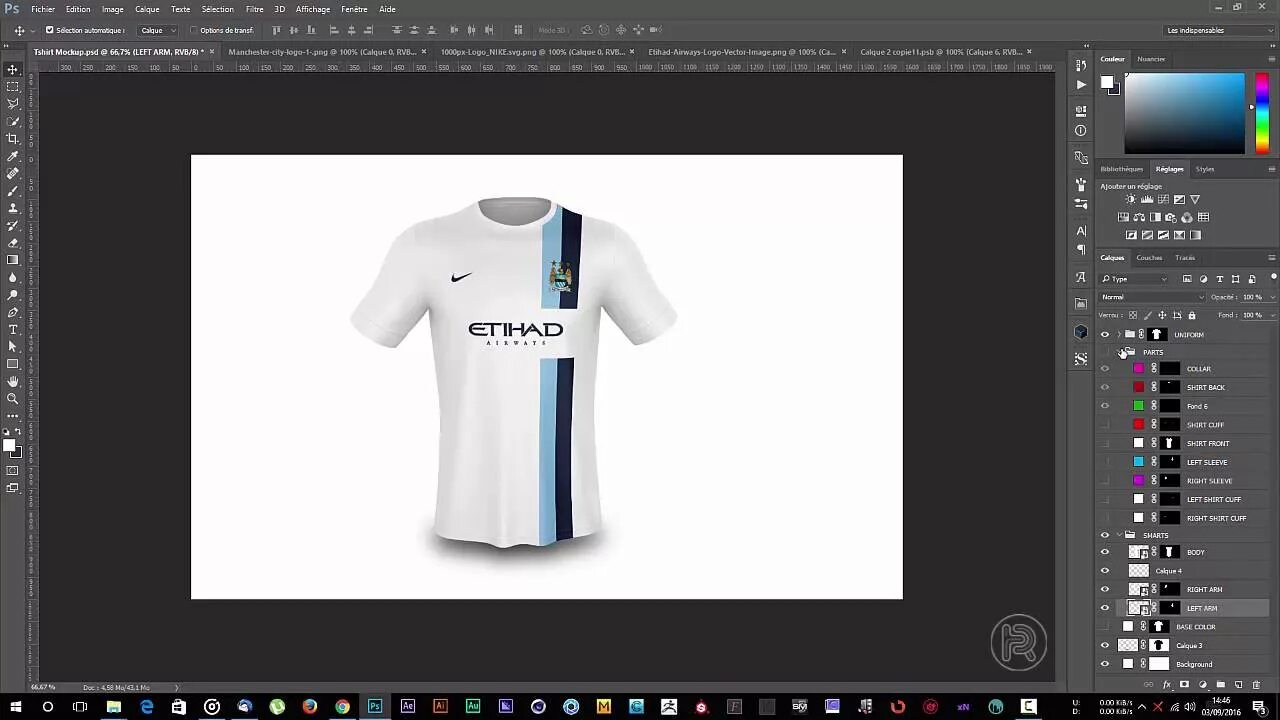Hide the UNIFORM group
The height and width of the screenshot is (720, 1280).
coord(1105,335)
